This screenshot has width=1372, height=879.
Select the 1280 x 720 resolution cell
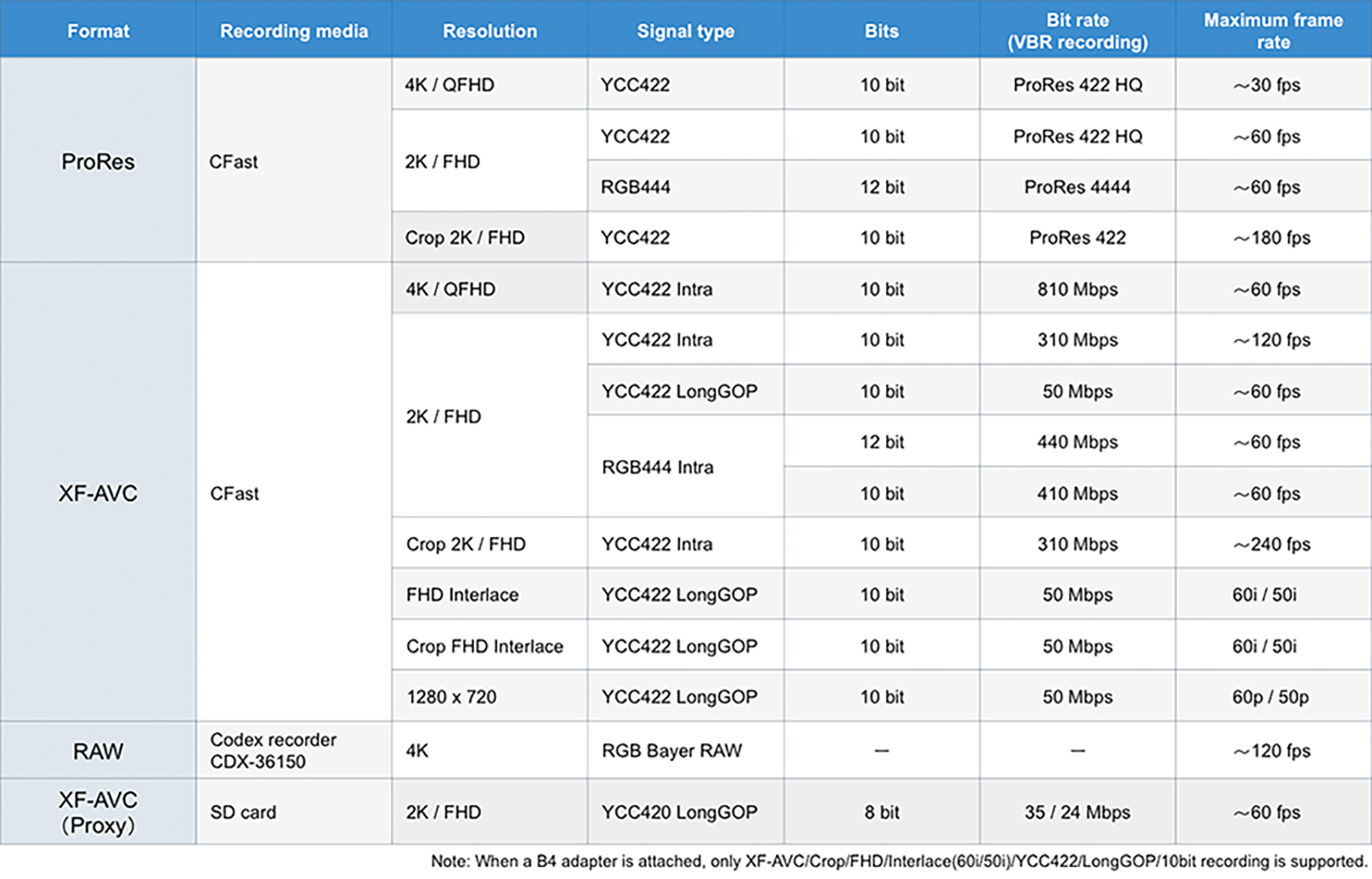tap(451, 697)
